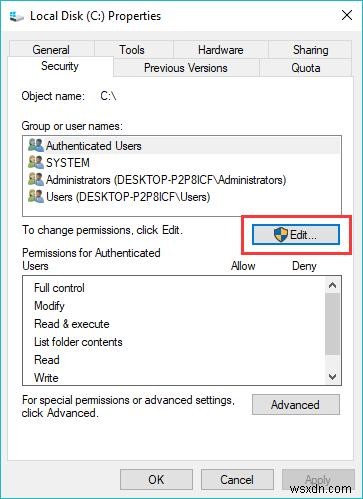Click the UAC shield icon on Edit
363x499 pixels.
tap(280, 235)
